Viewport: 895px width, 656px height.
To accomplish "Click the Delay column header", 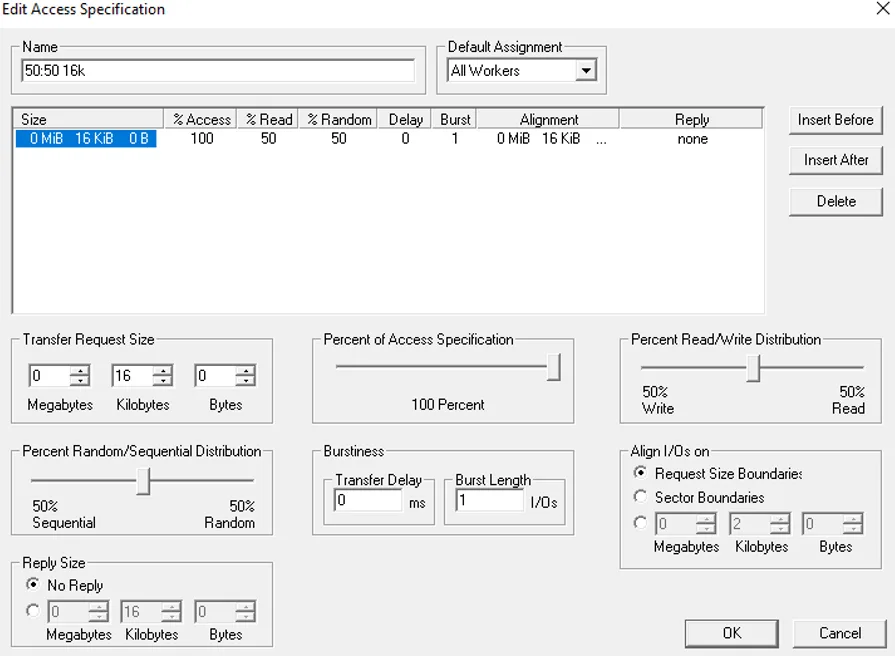I will (x=405, y=119).
